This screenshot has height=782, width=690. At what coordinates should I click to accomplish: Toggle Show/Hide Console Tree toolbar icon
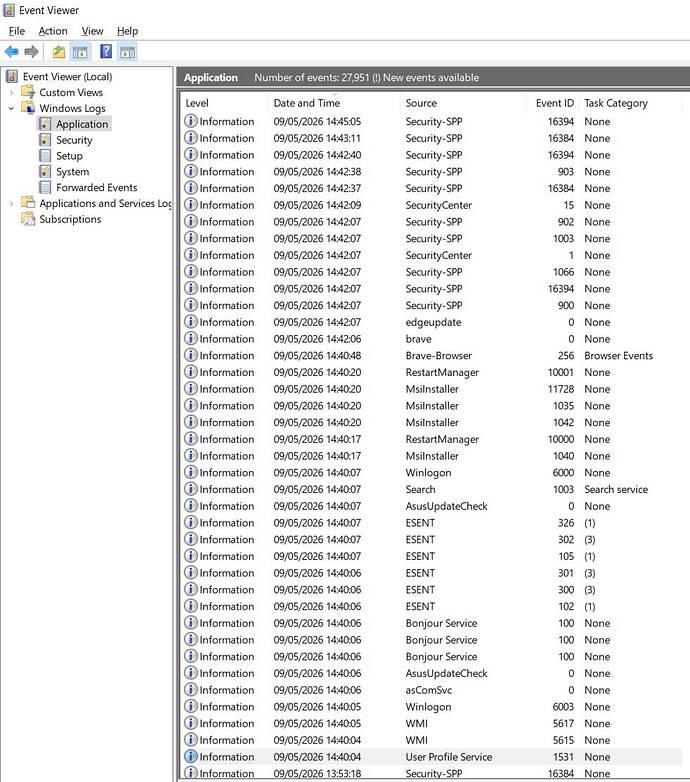point(80,51)
